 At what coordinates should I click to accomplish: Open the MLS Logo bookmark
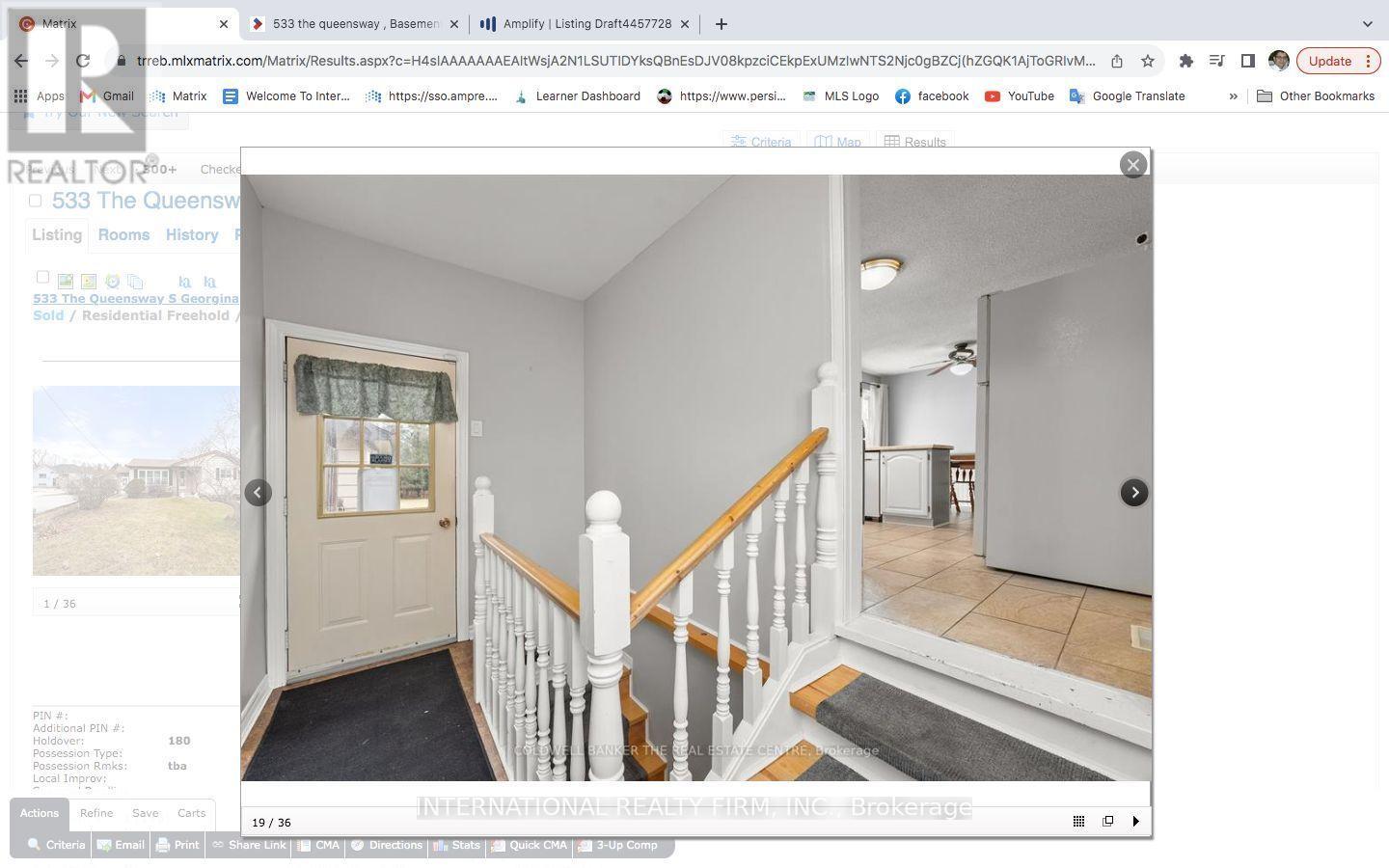pyautogui.click(x=840, y=96)
